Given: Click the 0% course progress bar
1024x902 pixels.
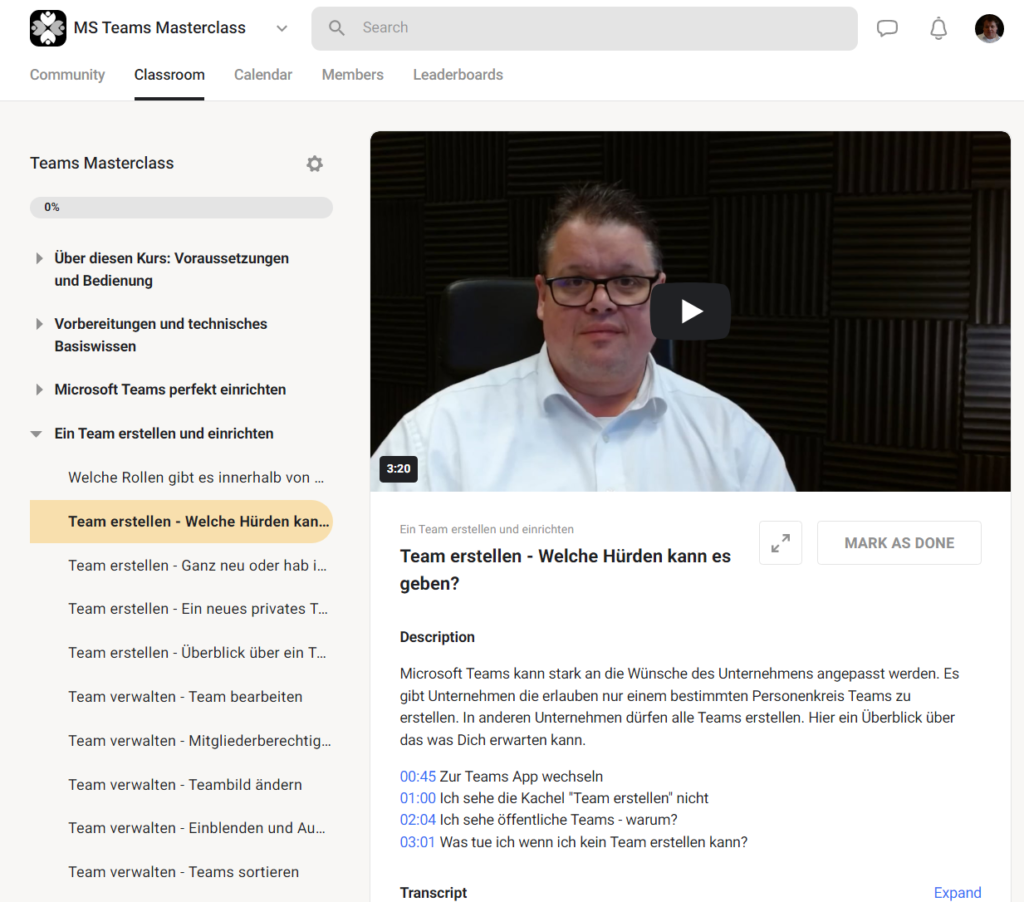Looking at the screenshot, I should coord(181,207).
